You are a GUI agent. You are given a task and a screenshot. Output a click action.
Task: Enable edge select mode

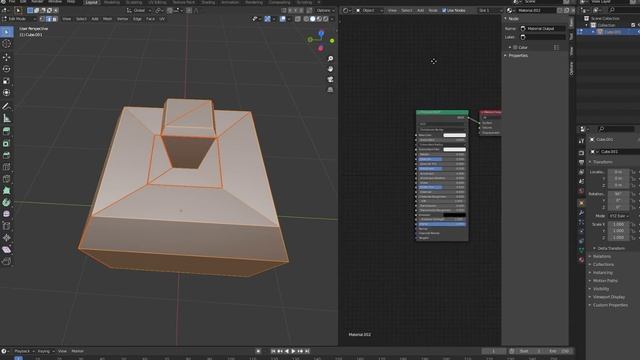click(x=49, y=19)
